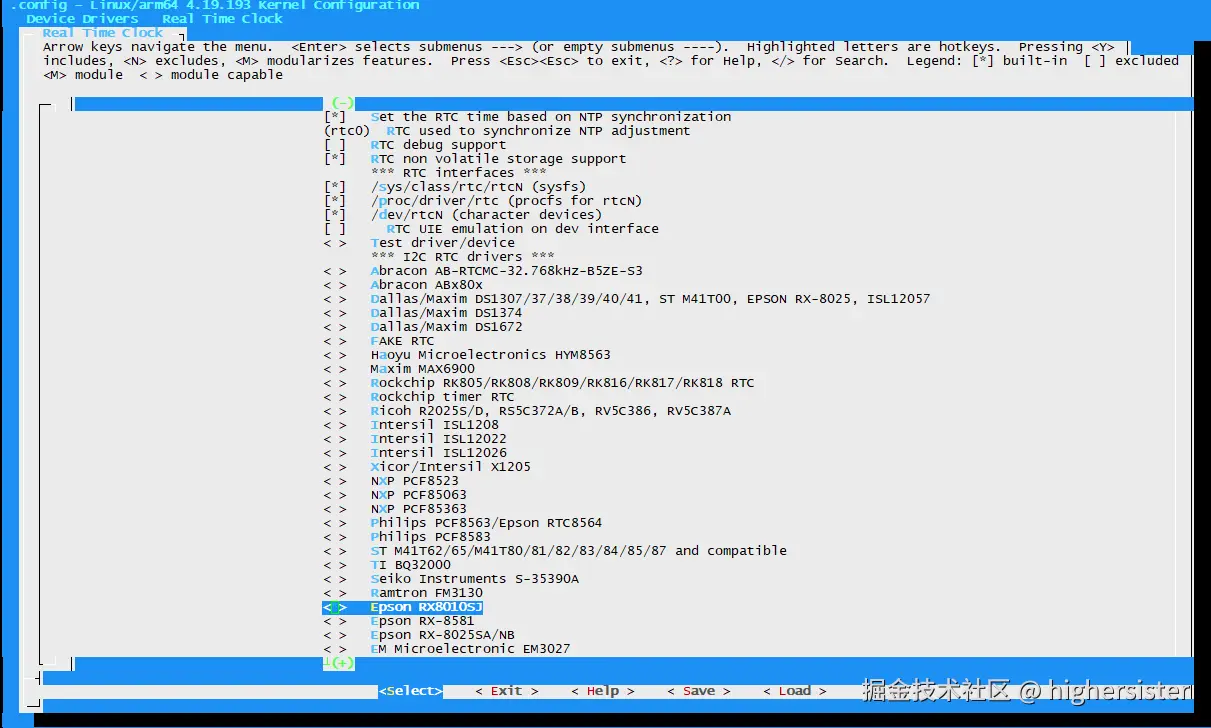Select Haoyu Microelectronics HYM8563 entry
The height and width of the screenshot is (728, 1211).
(490, 355)
